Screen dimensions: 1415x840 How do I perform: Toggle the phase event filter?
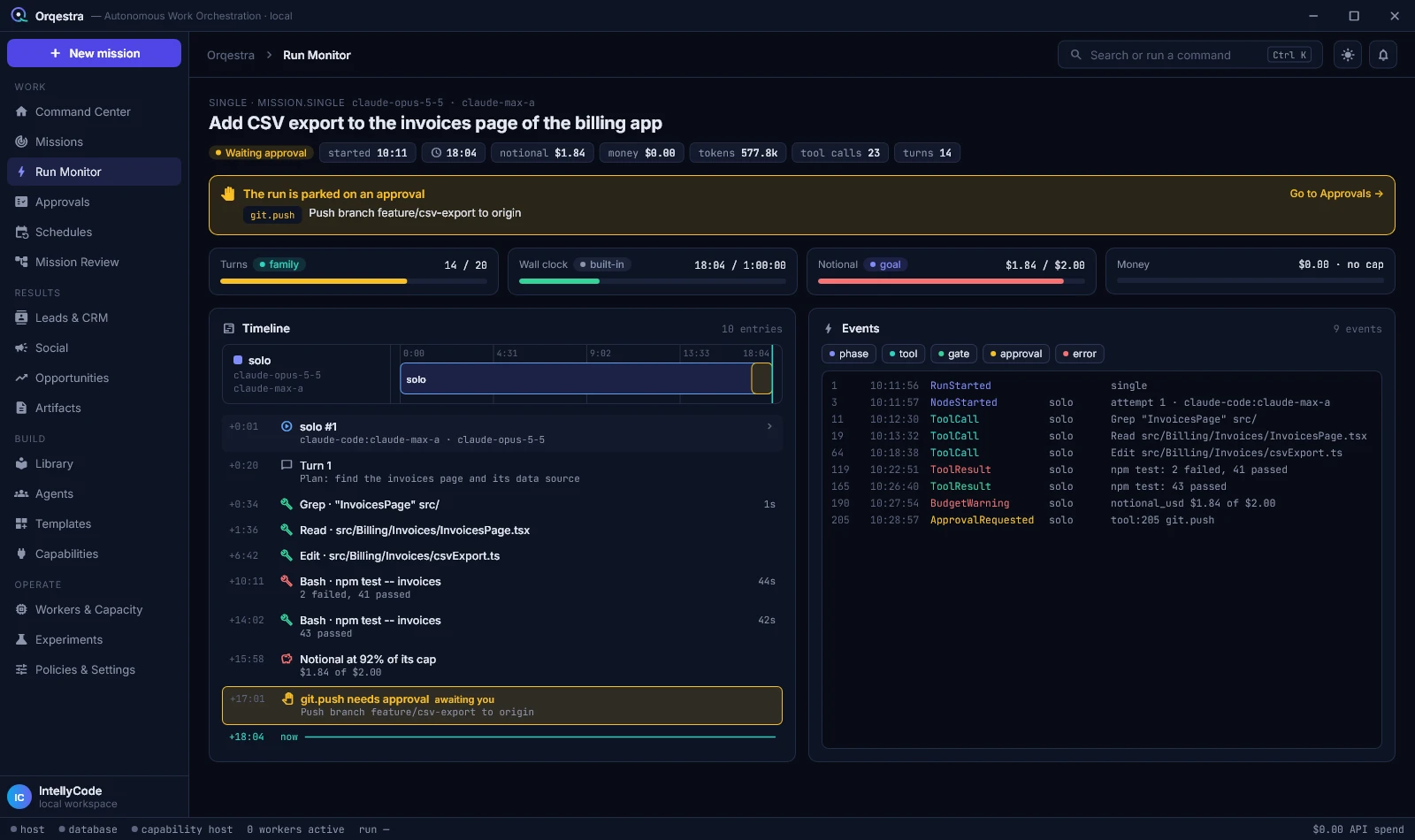(849, 354)
